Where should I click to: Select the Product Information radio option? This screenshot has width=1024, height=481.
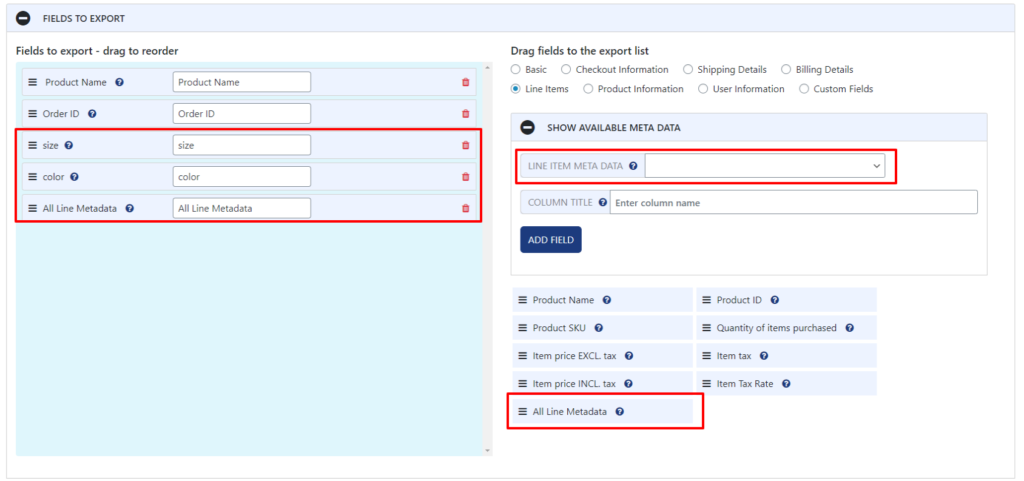coord(588,89)
